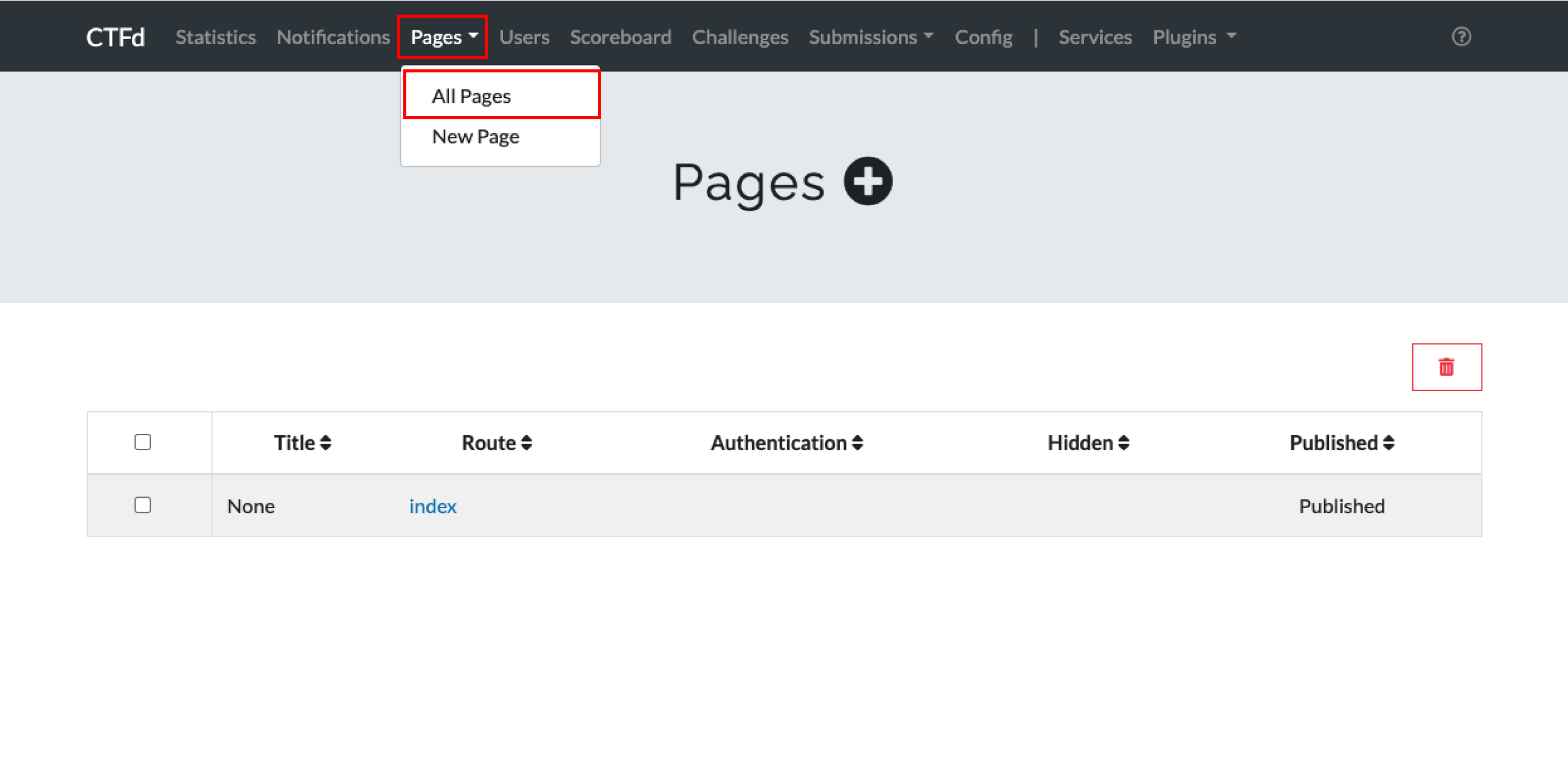Sort by Published column arrows
Viewport: 1568px width, 763px height.
click(x=1389, y=443)
